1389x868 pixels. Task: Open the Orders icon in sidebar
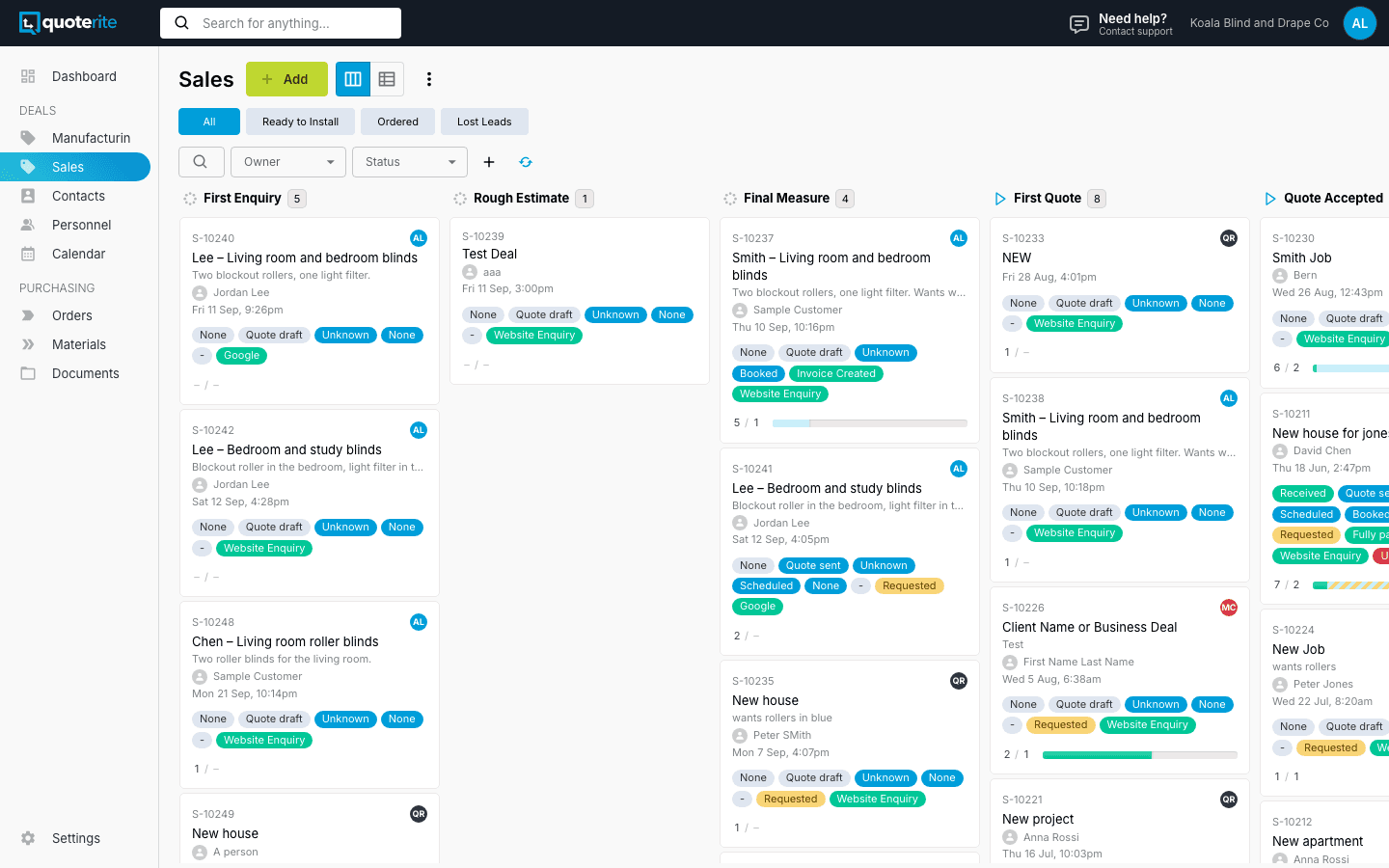pos(28,315)
